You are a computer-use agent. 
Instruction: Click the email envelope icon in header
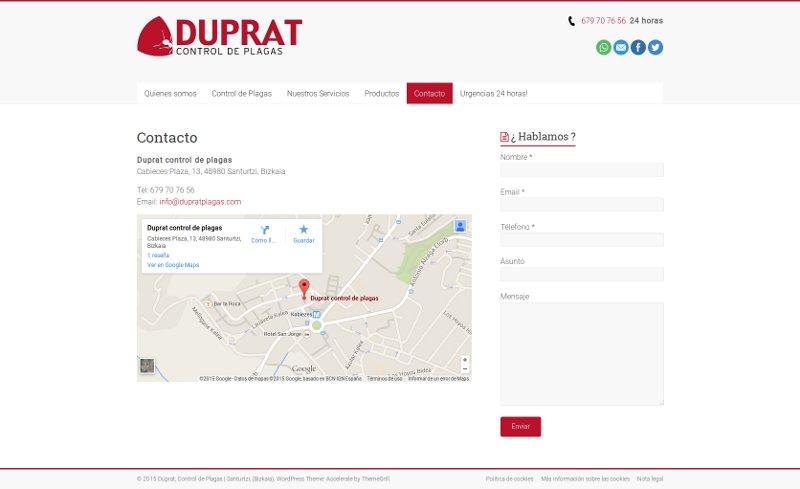pyautogui.click(x=621, y=47)
